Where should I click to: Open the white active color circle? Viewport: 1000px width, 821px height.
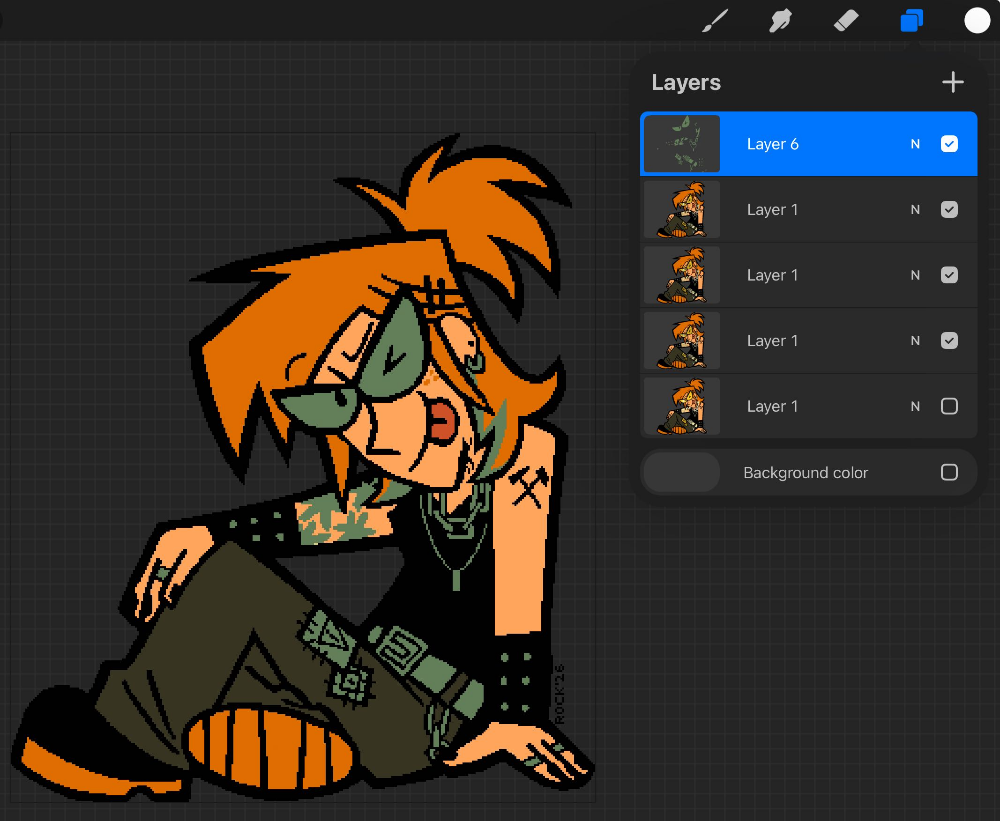click(976, 21)
